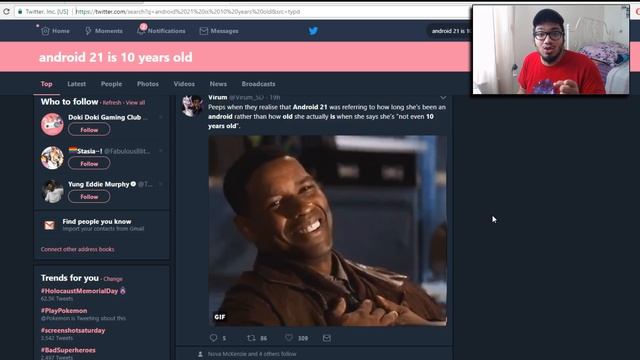Image resolution: width=640 pixels, height=360 pixels.
Task: Click Doki Doki Gaming Club avatar
Action: (52, 124)
